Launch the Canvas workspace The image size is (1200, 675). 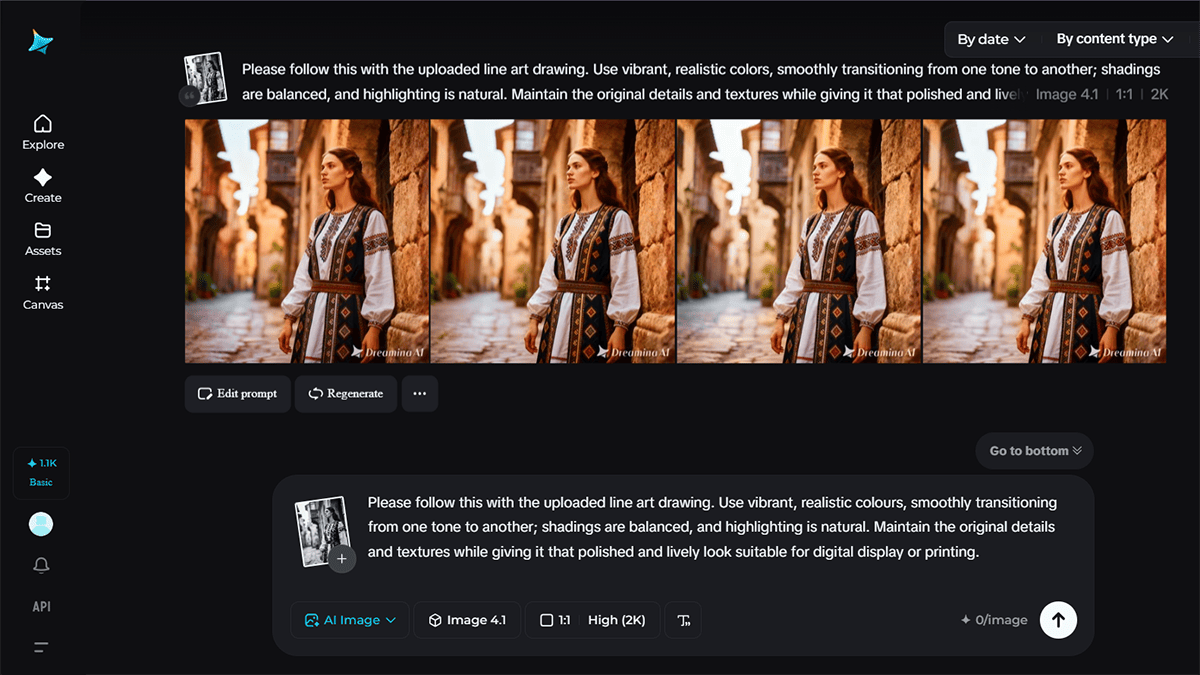[43, 293]
